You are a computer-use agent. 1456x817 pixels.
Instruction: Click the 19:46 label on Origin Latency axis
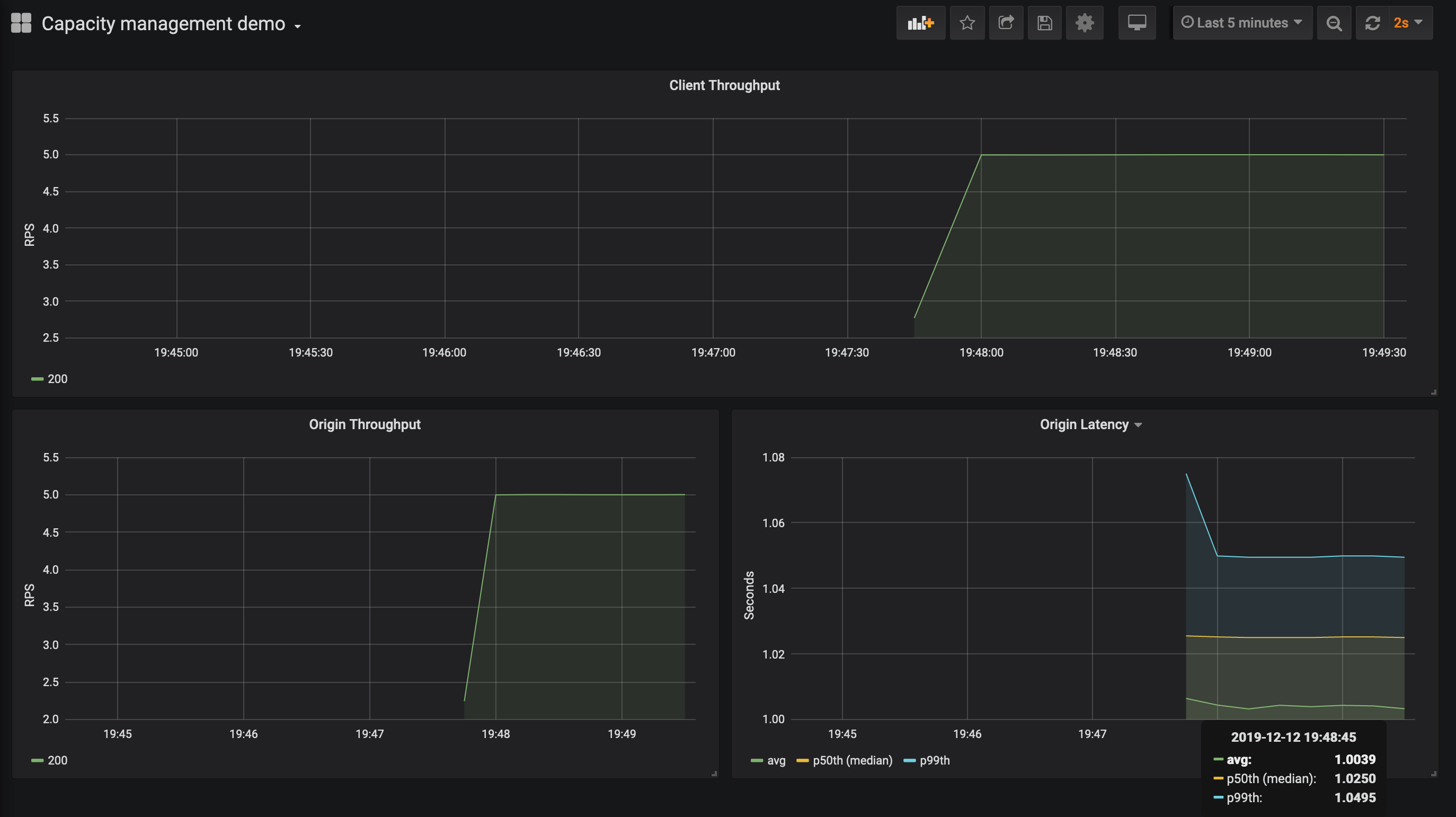point(967,734)
